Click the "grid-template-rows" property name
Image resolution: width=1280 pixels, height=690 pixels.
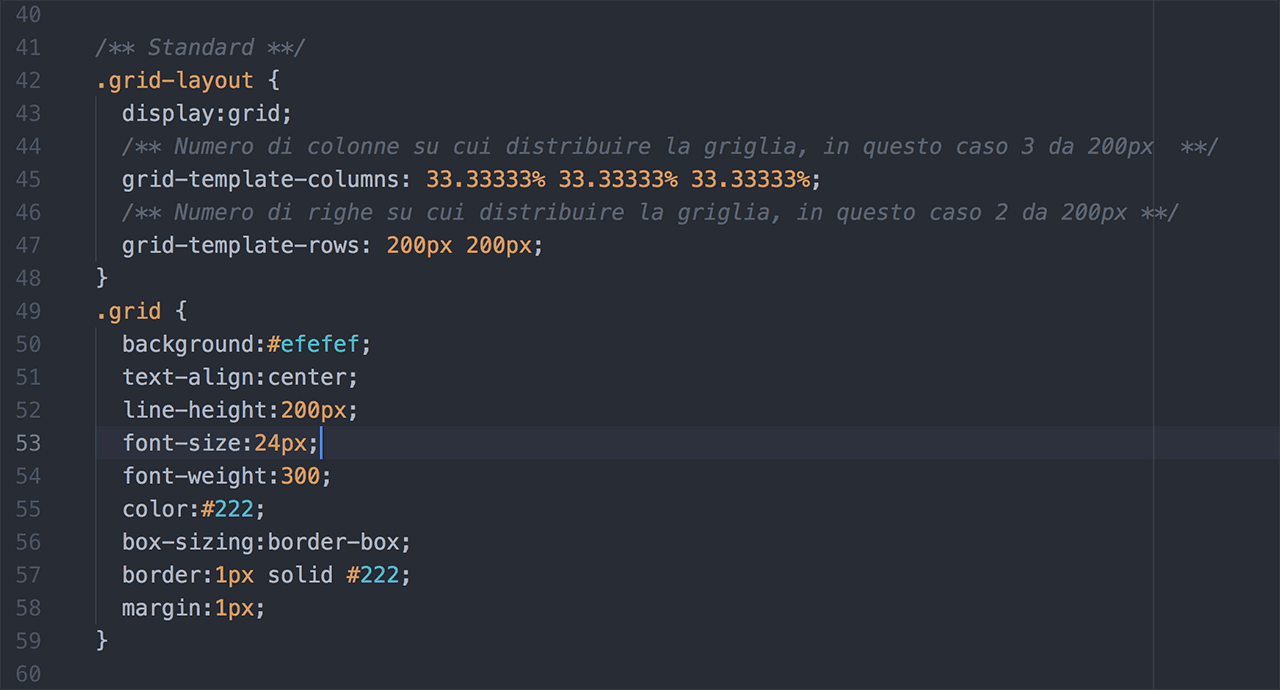click(240, 245)
